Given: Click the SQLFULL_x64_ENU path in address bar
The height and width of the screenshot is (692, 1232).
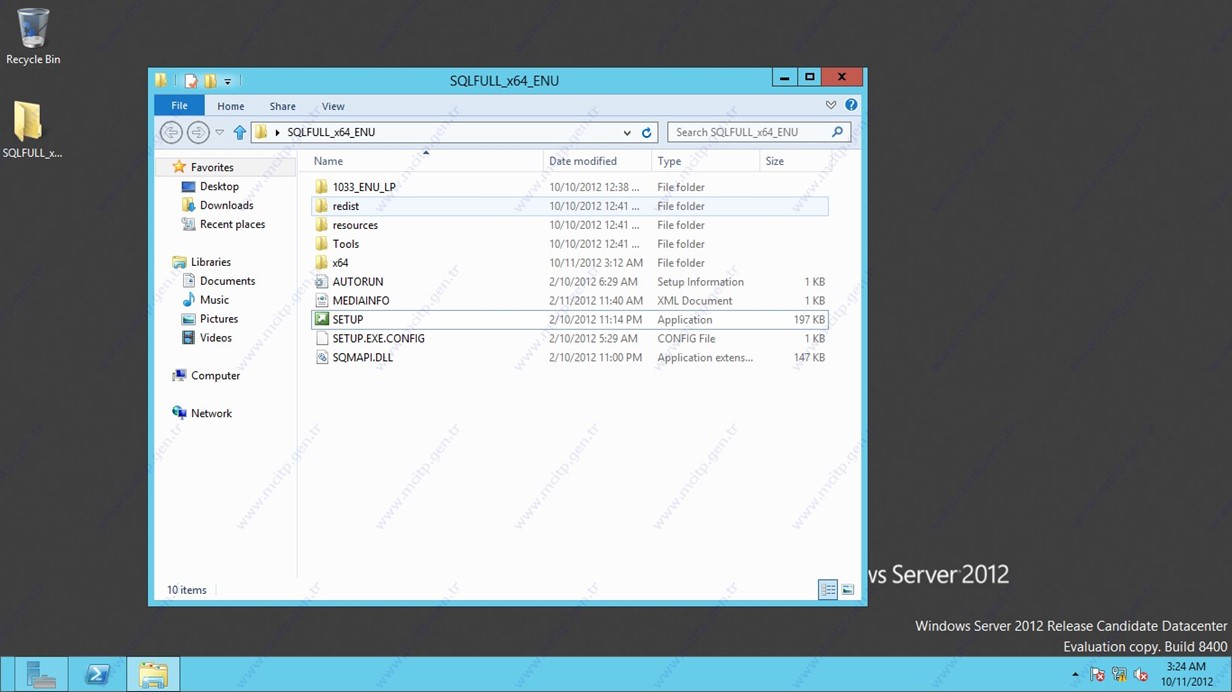Looking at the screenshot, I should coord(331,132).
